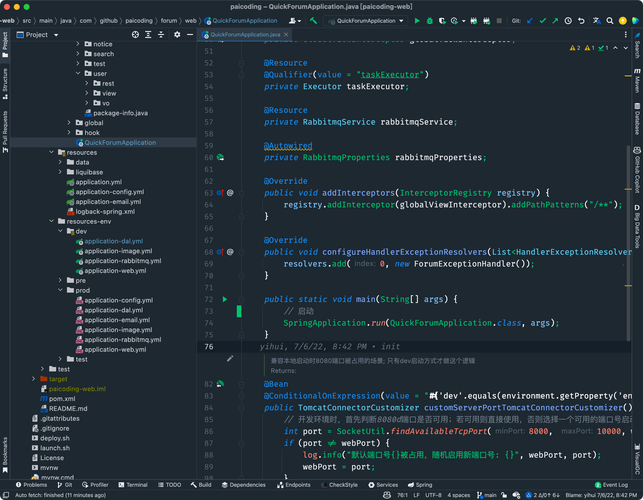The width and height of the screenshot is (643, 500).
Task: Open the Terminal tool window tab
Action: click(x=132, y=485)
